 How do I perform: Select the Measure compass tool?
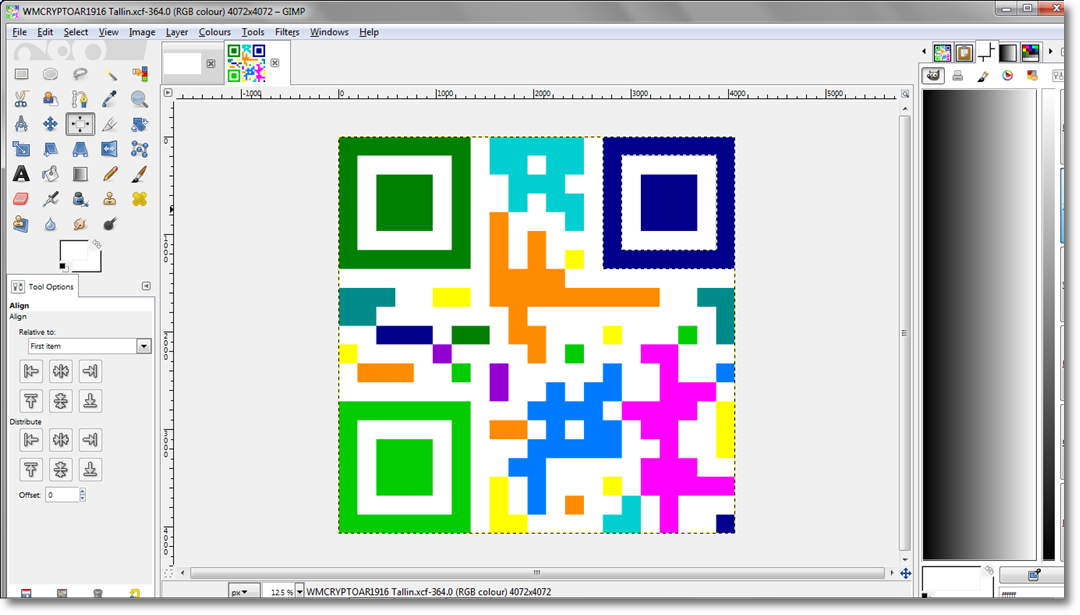[21, 124]
